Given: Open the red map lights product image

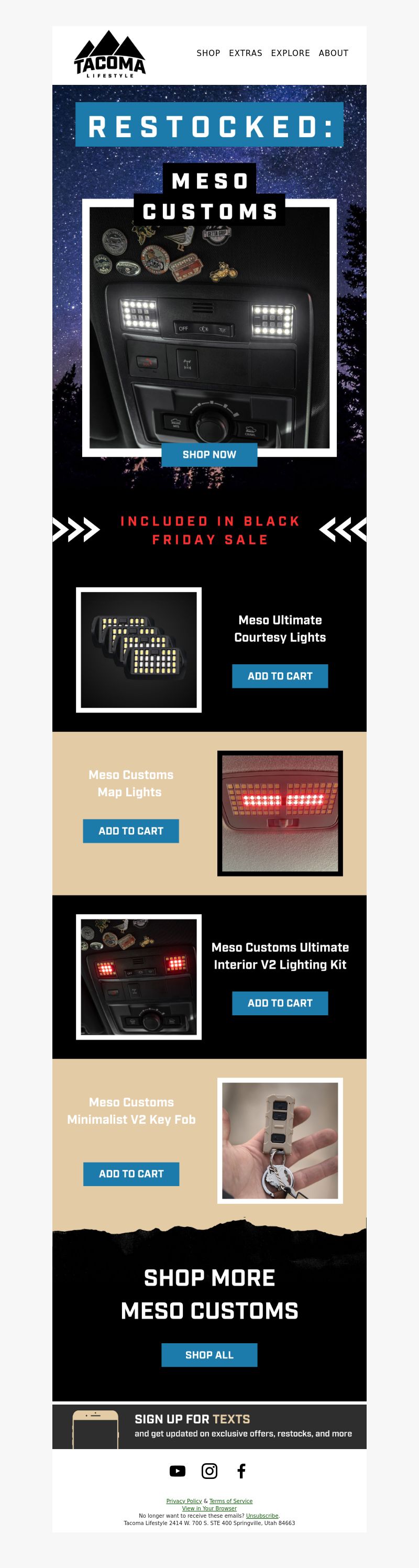Looking at the screenshot, I should click(x=280, y=813).
